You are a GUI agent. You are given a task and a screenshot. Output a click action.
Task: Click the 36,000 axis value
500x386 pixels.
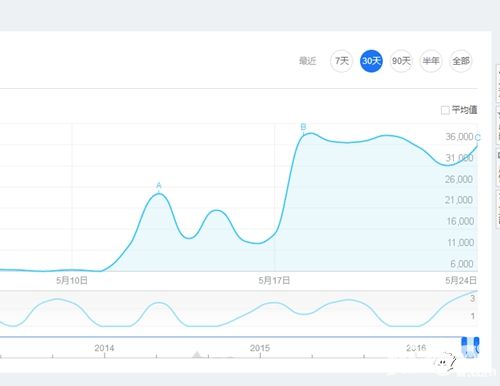tap(459, 137)
